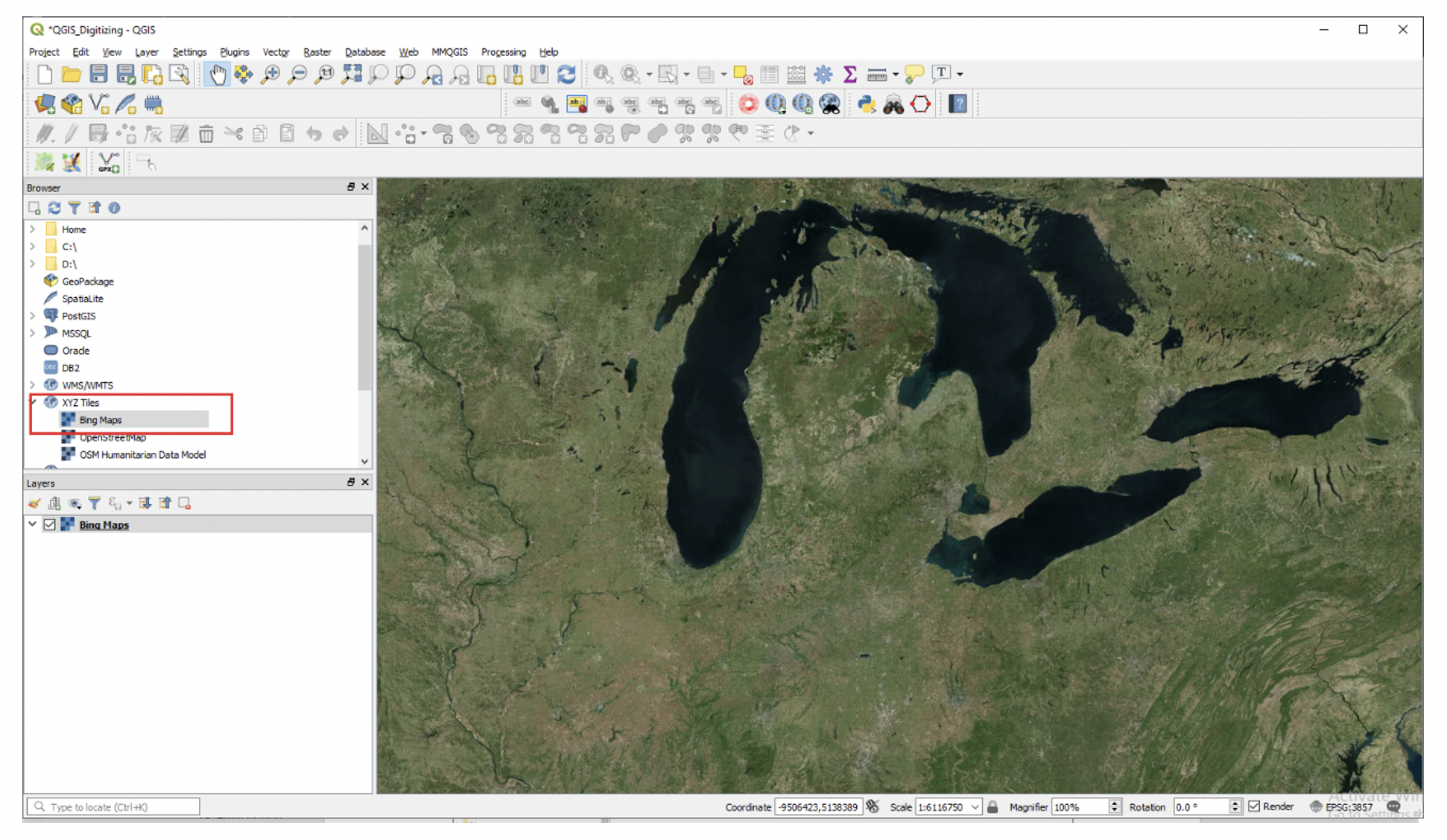Toggle the highlighted pin labels button

(577, 104)
